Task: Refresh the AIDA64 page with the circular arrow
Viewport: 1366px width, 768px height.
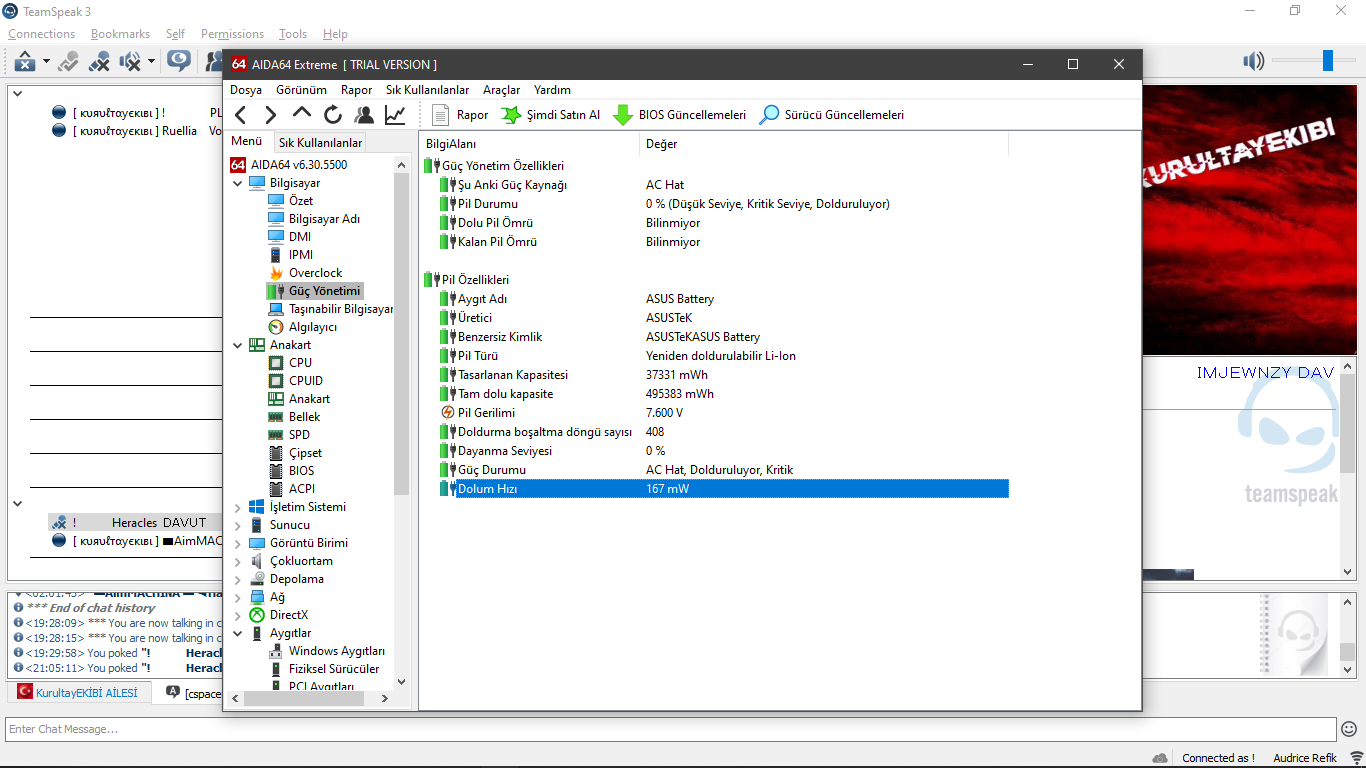Action: [333, 115]
